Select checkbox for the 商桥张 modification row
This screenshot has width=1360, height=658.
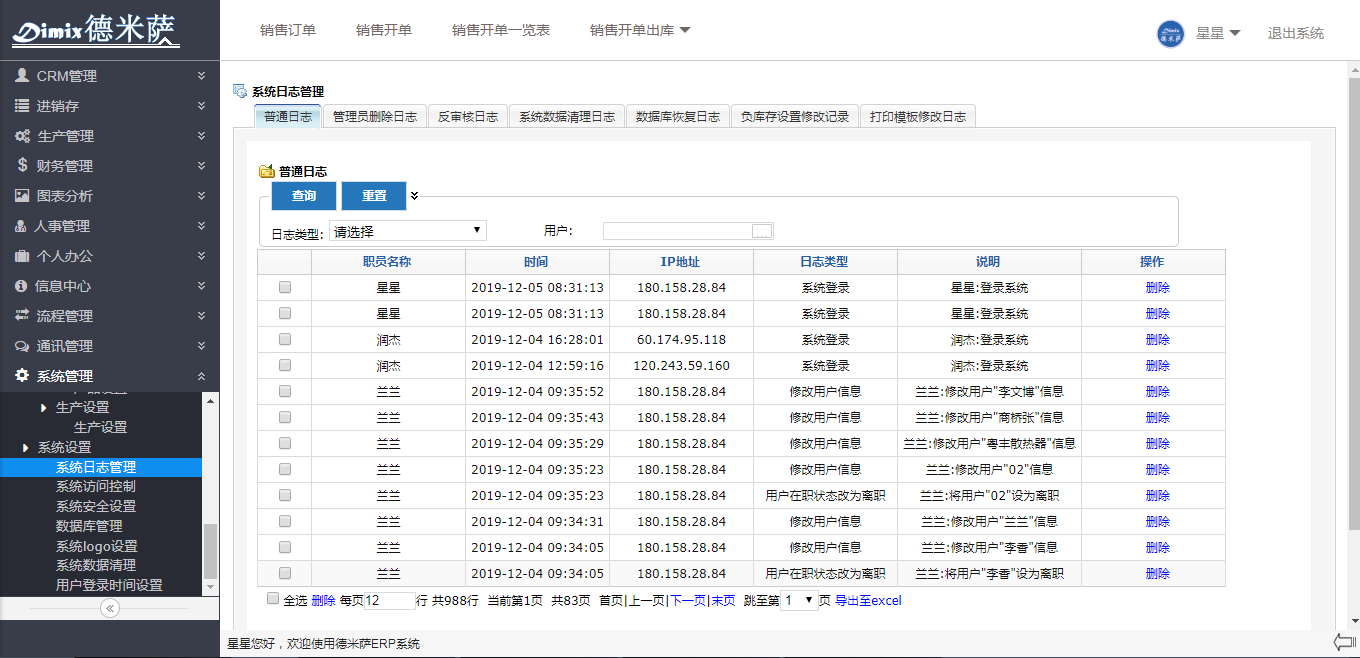click(285, 417)
